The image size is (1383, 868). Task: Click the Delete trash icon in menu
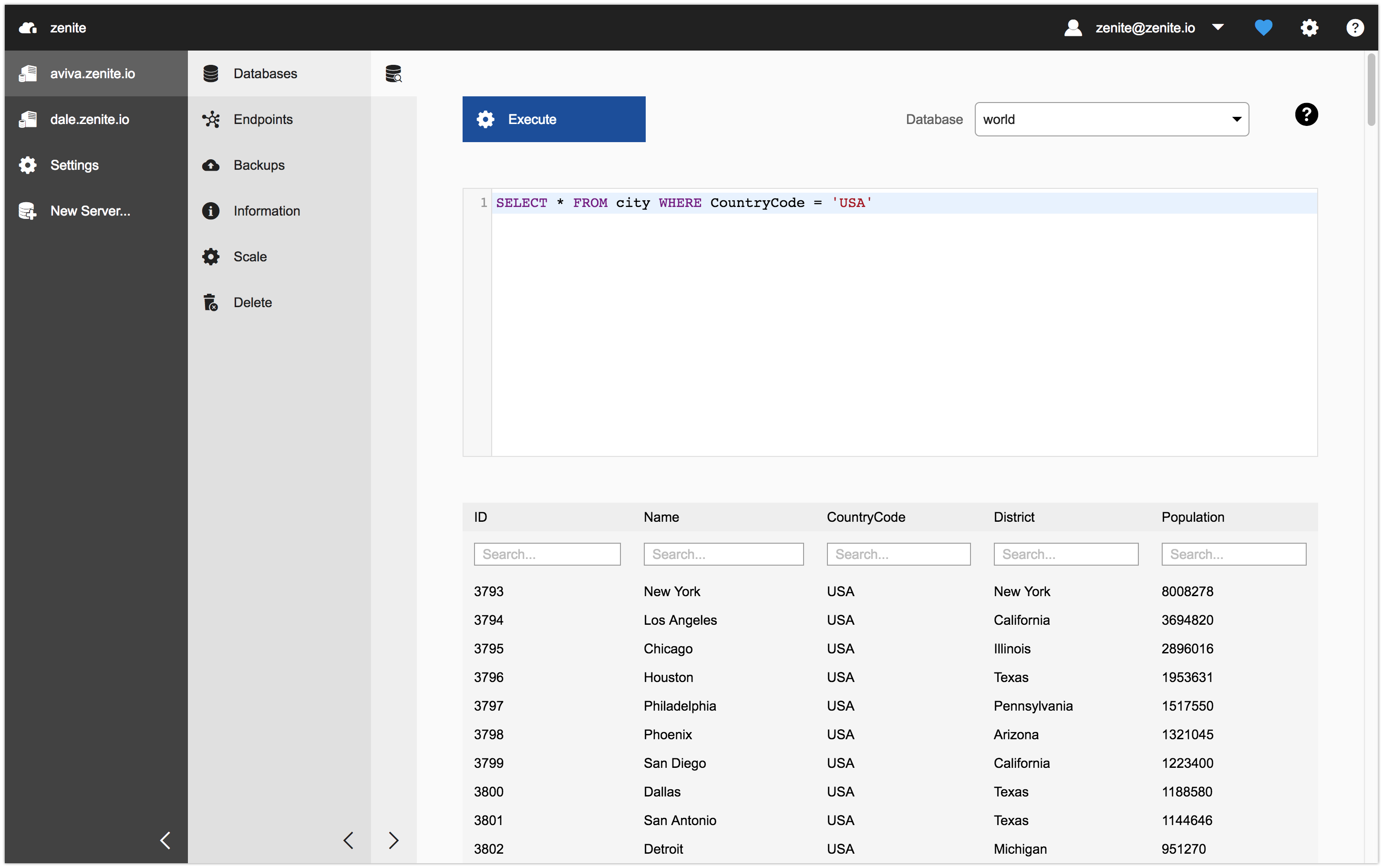pyautogui.click(x=211, y=302)
